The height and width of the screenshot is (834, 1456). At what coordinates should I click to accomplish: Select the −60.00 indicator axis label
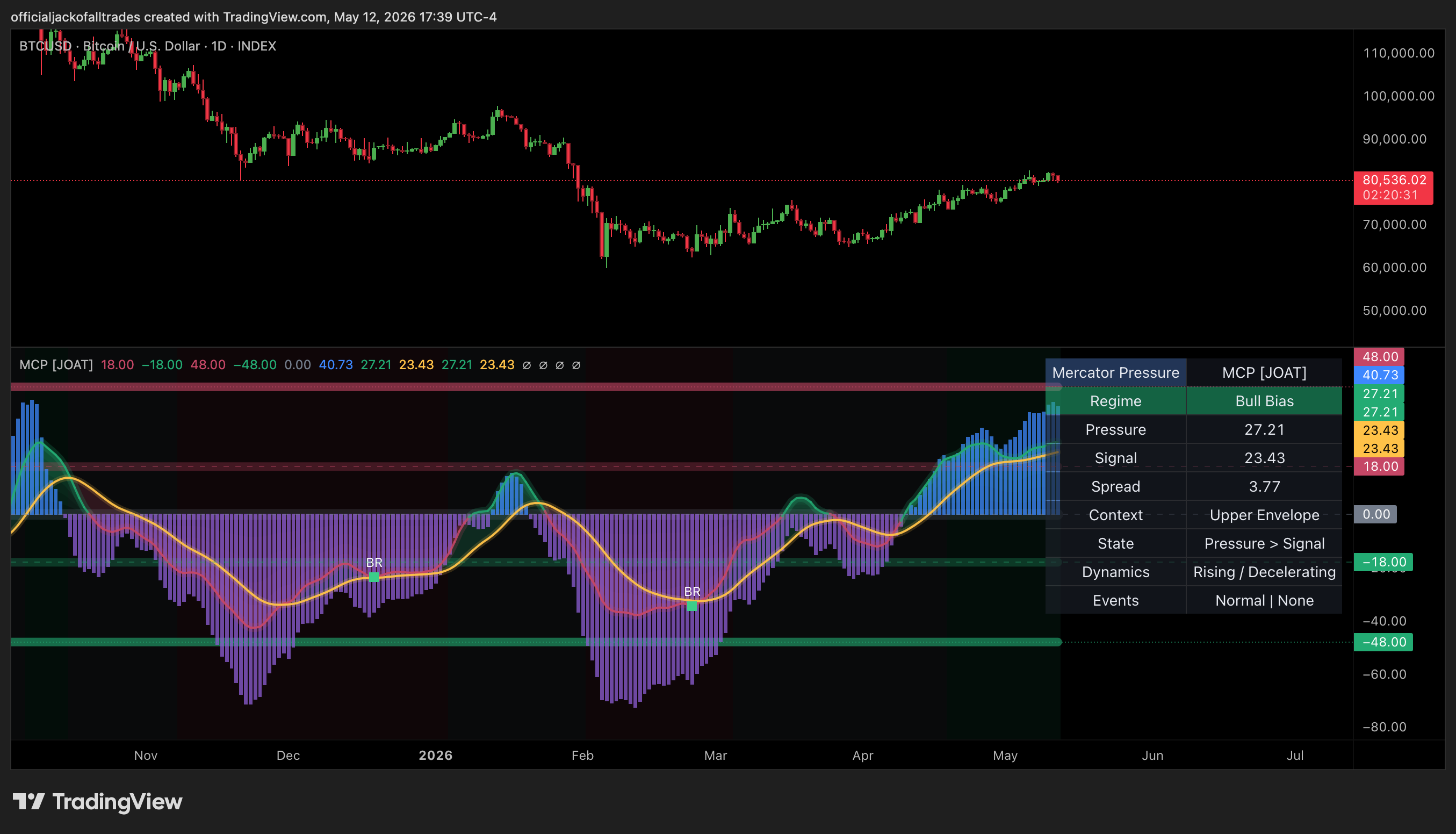pos(1385,674)
